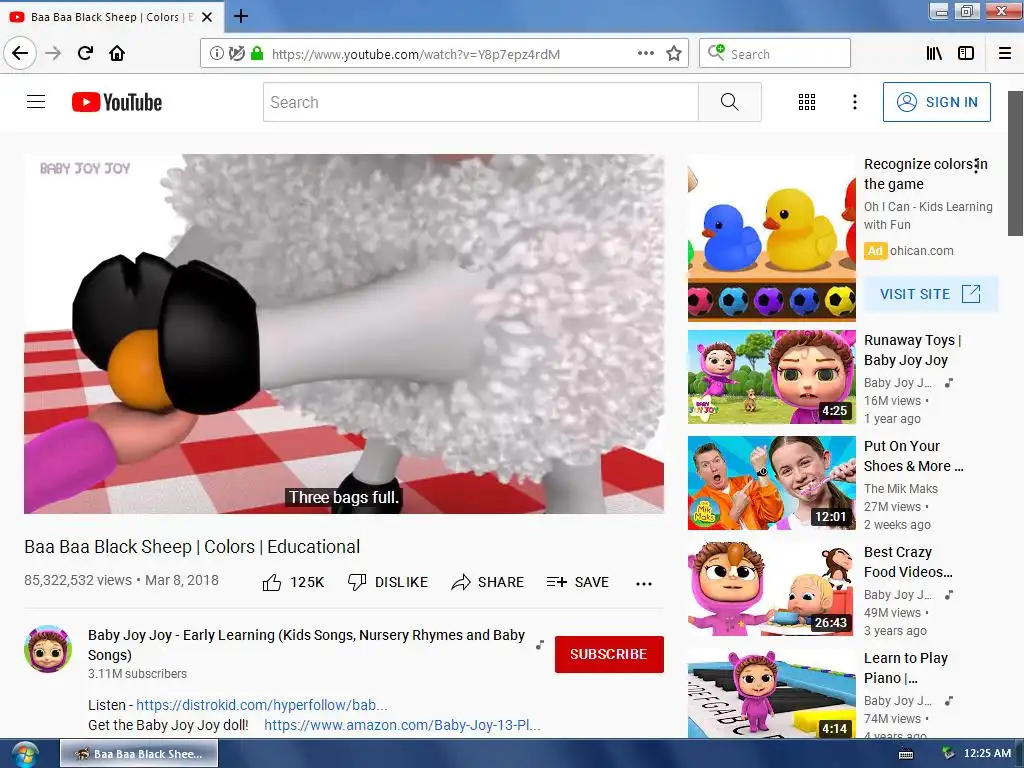Click the SIGN IN button

tap(936, 102)
